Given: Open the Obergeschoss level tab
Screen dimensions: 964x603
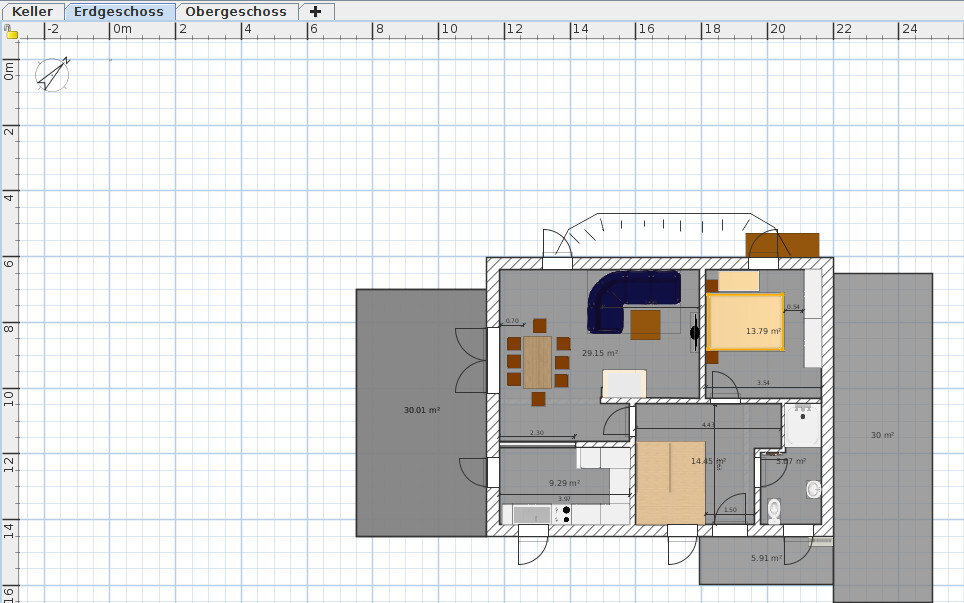Looking at the screenshot, I should pos(236,12).
